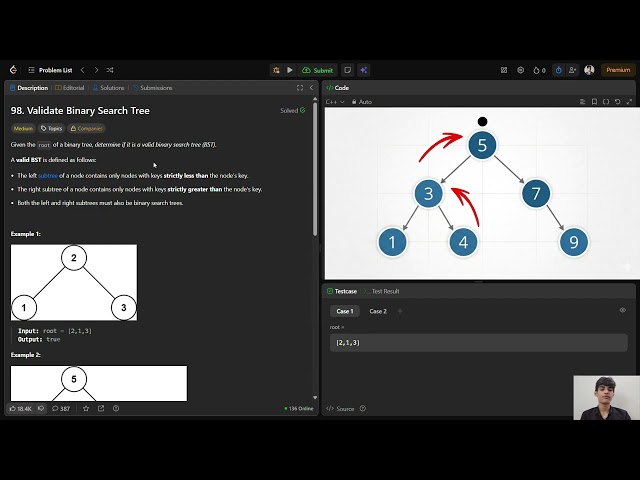Pick a random problem shuffle icon
640x480 pixels.
110,70
